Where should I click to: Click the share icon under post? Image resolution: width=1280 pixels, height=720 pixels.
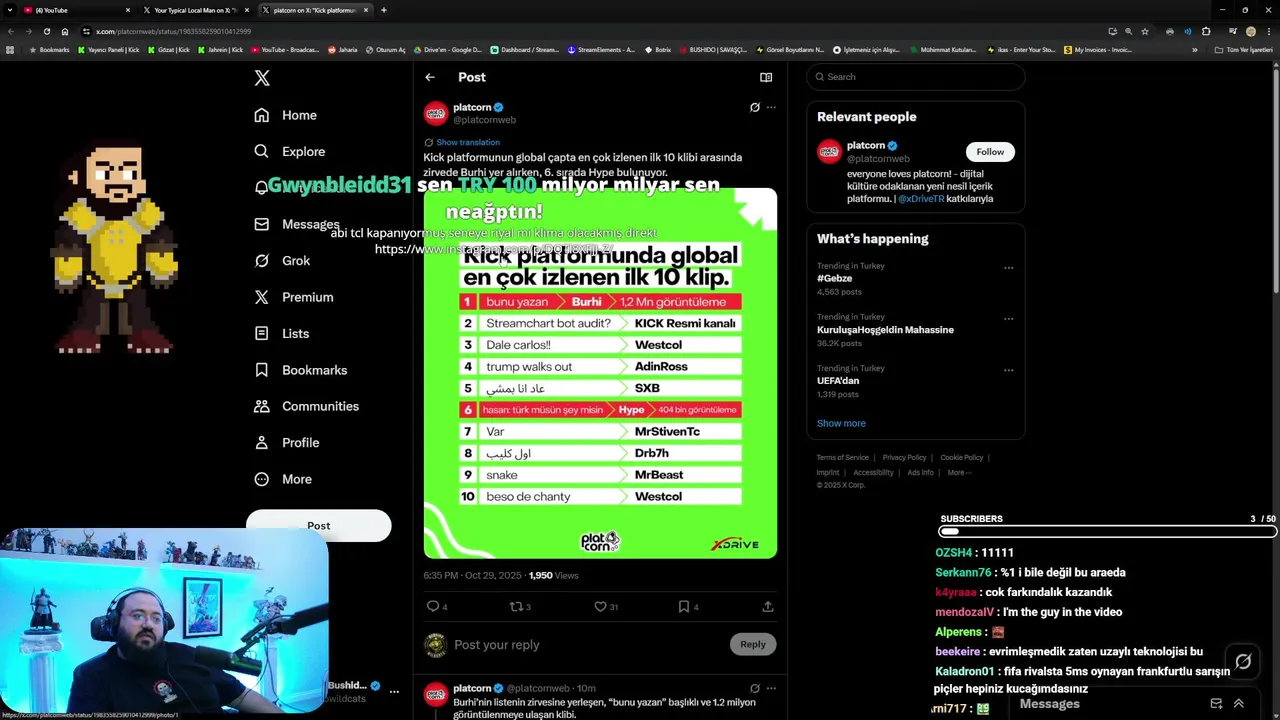pos(768,606)
